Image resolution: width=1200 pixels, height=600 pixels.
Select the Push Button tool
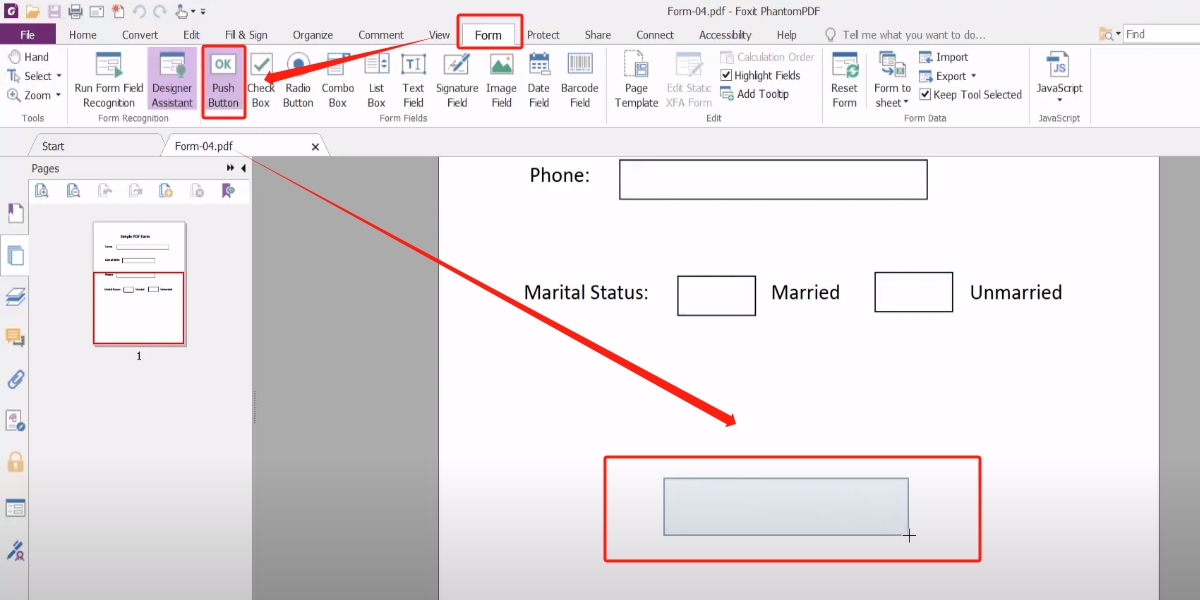tap(223, 80)
